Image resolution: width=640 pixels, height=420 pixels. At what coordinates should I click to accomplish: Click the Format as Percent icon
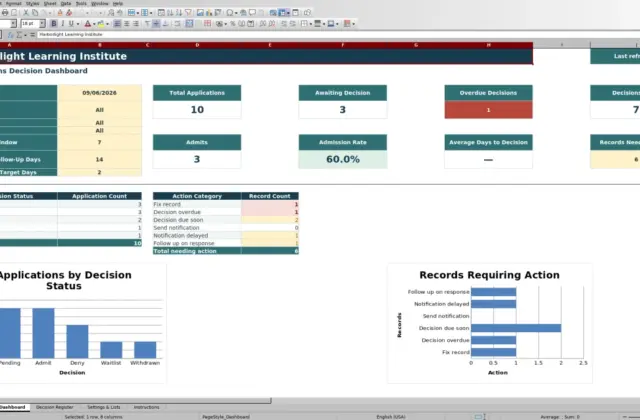click(x=233, y=24)
